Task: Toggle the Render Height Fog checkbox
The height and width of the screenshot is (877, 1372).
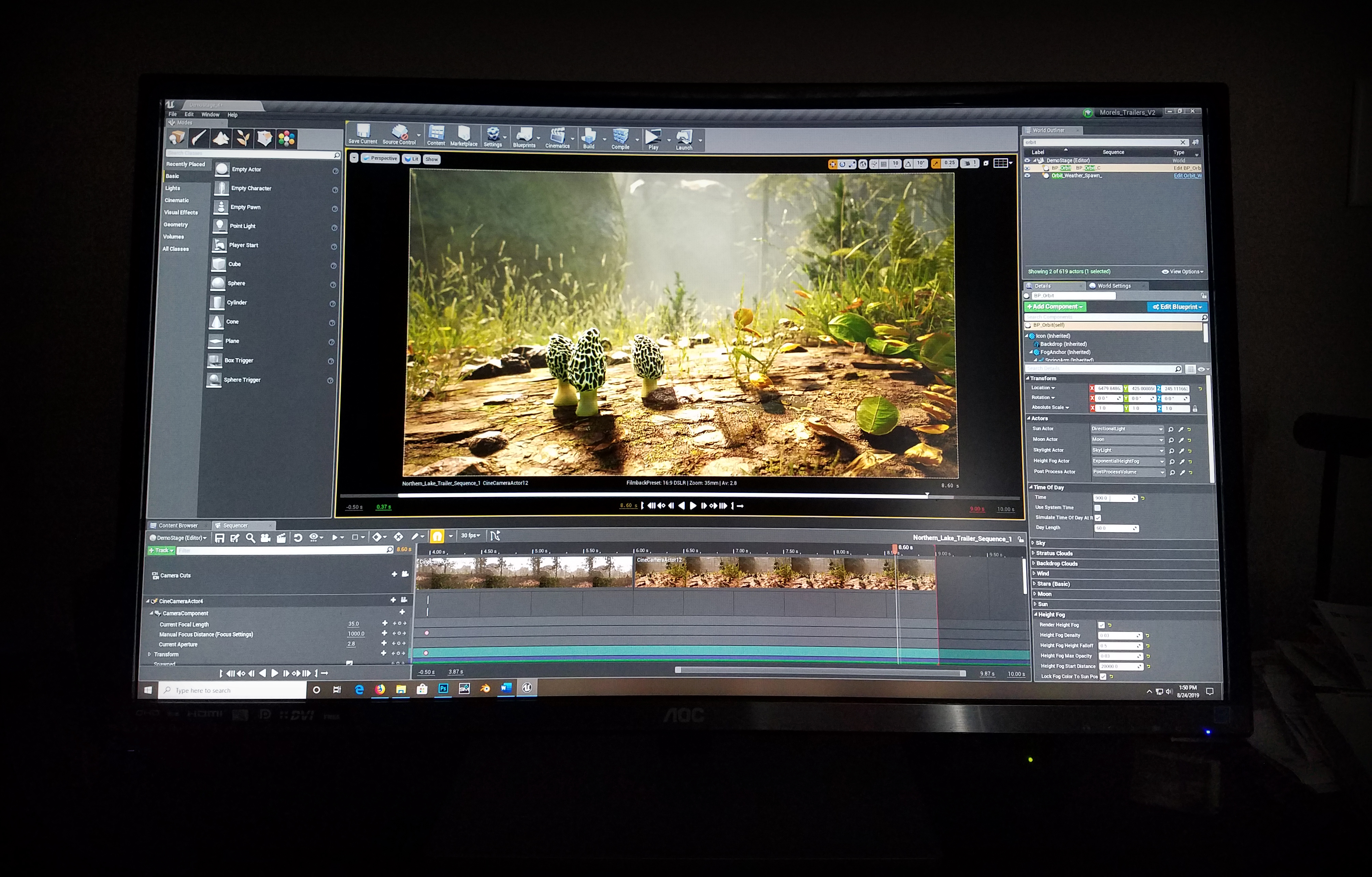Action: (1101, 625)
